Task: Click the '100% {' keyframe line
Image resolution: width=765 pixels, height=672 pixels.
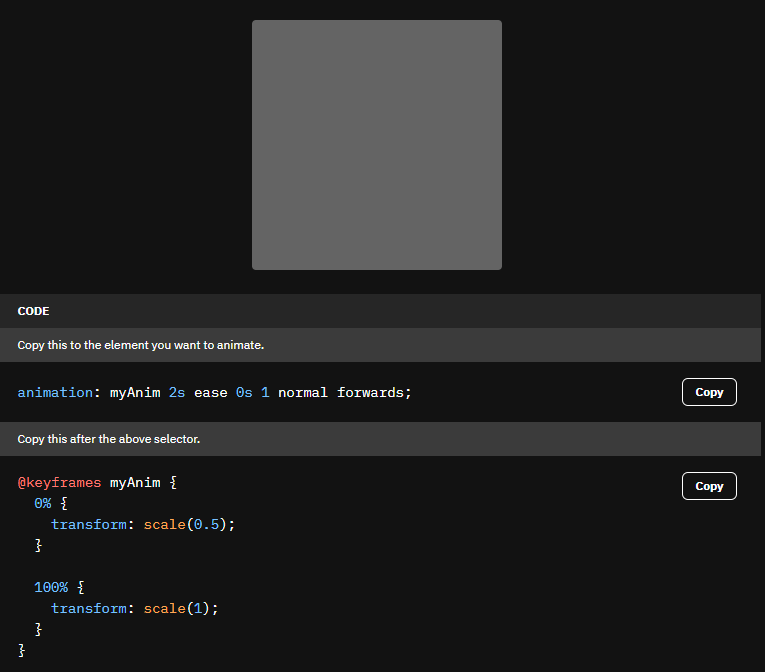Action: click(x=59, y=587)
